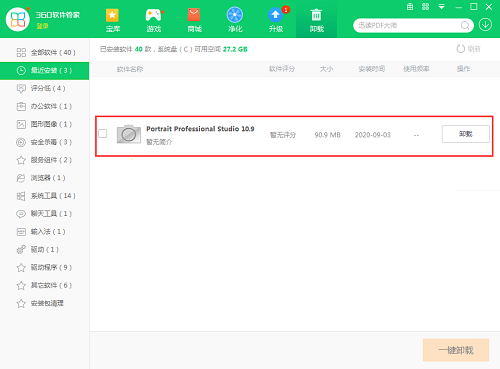Click the magnifier search icon
This screenshot has height=369, width=500.
465,25
